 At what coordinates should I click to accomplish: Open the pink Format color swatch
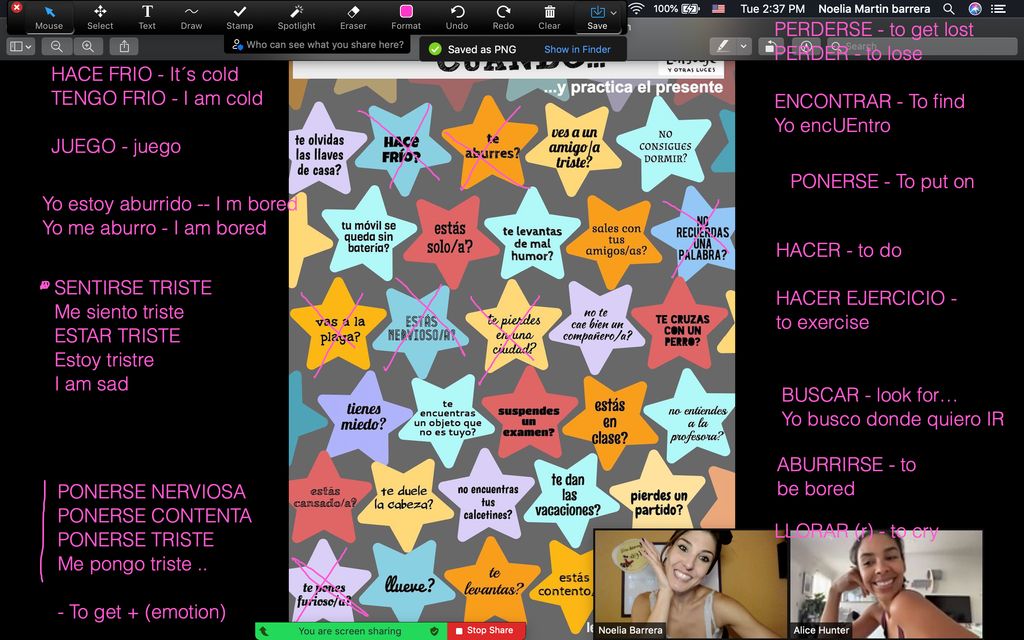(x=406, y=12)
